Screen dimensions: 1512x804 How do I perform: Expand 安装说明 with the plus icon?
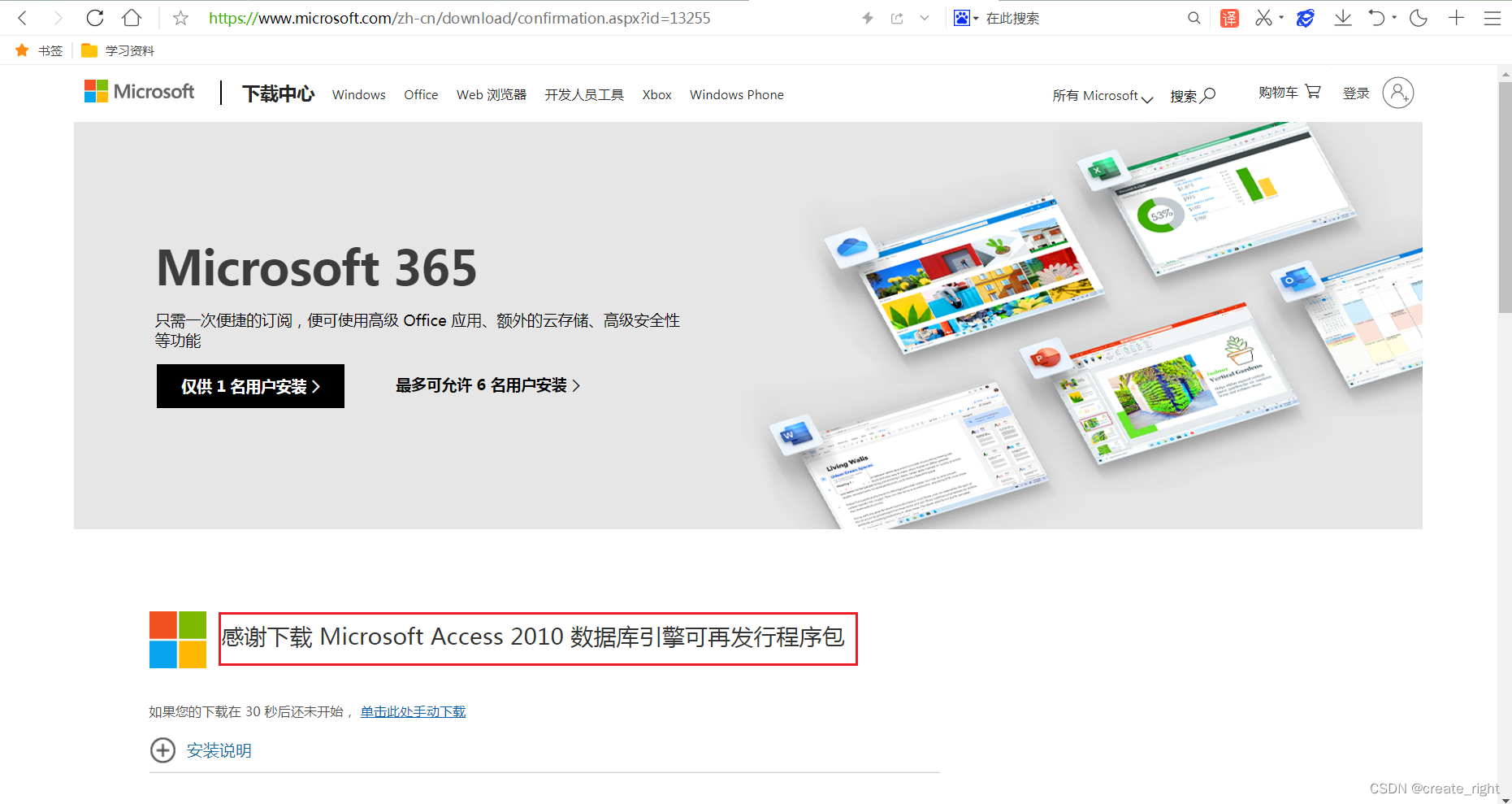[x=162, y=750]
